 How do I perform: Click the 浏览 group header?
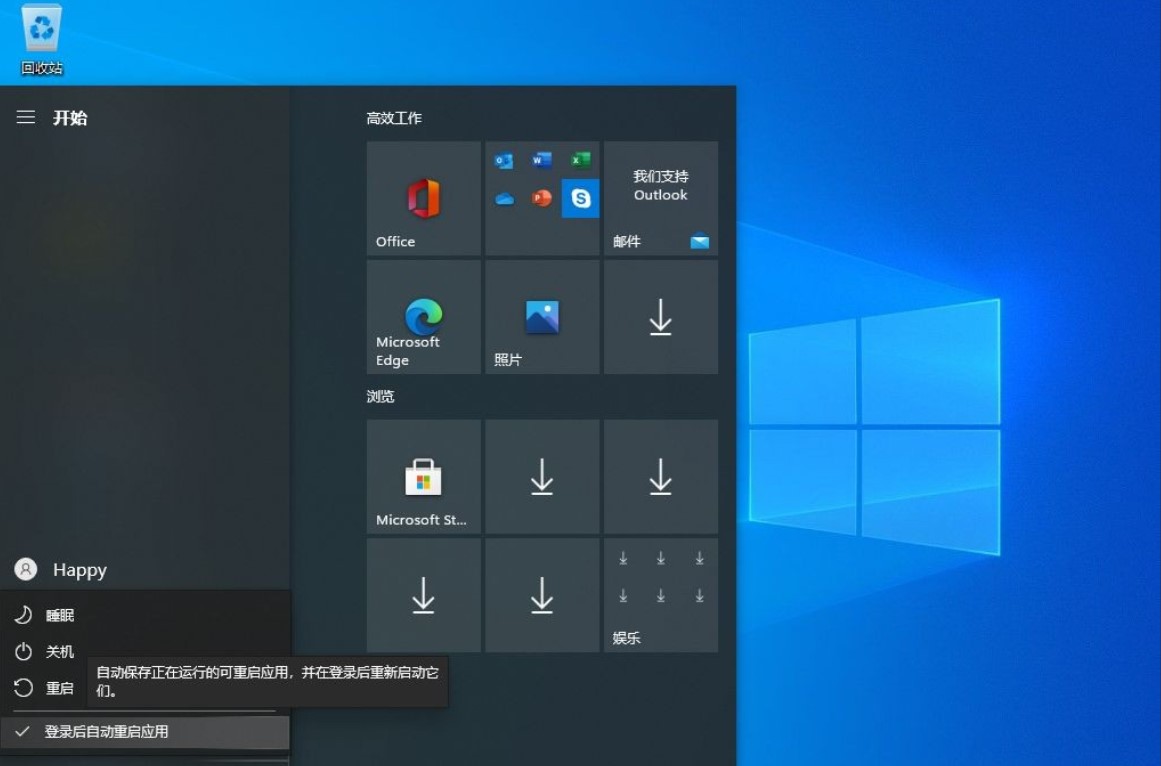coord(380,396)
